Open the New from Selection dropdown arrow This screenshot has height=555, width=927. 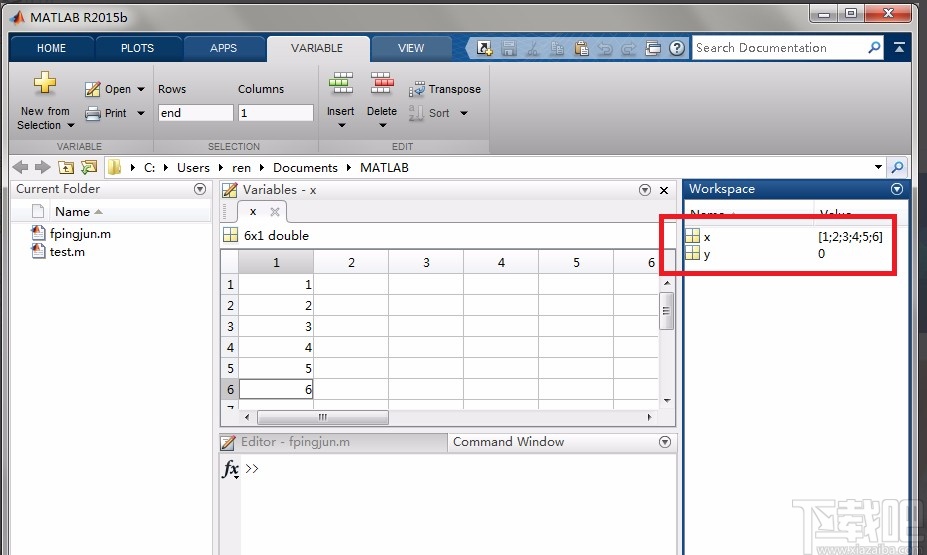click(71, 125)
